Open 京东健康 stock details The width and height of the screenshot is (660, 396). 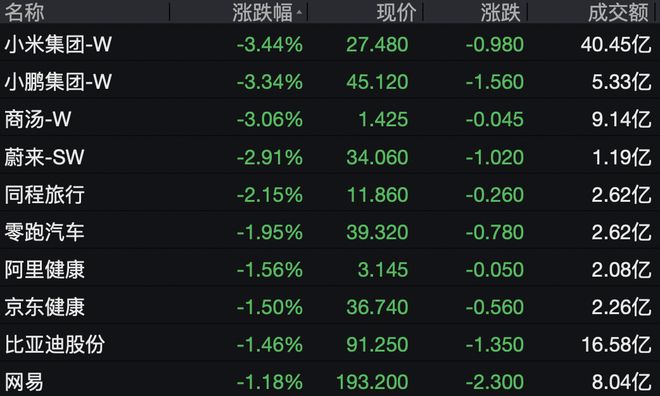point(330,306)
